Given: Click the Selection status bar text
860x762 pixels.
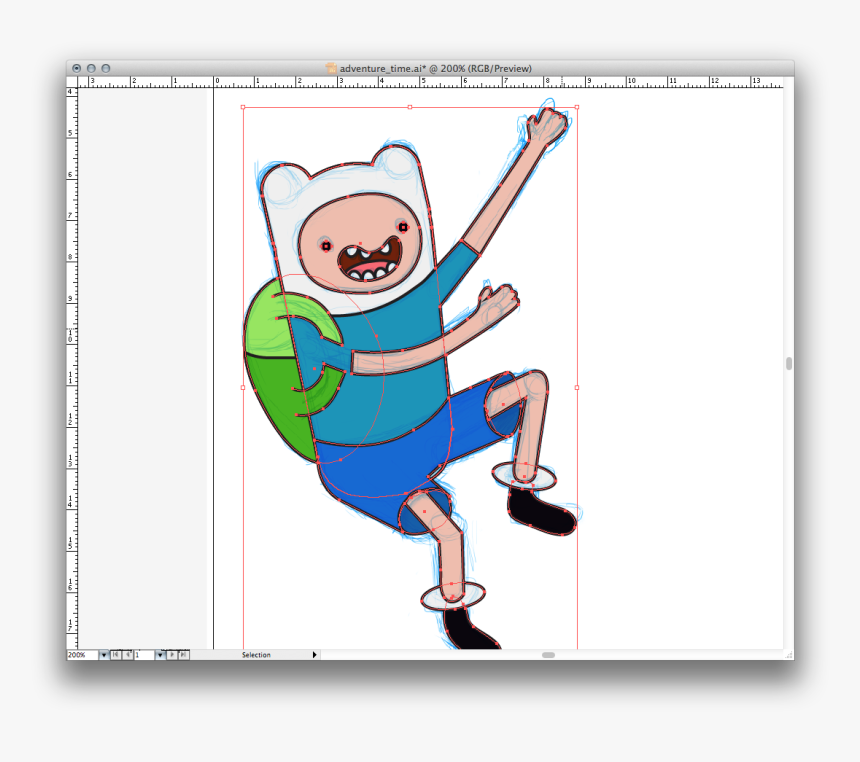Looking at the screenshot, I should pos(256,655).
